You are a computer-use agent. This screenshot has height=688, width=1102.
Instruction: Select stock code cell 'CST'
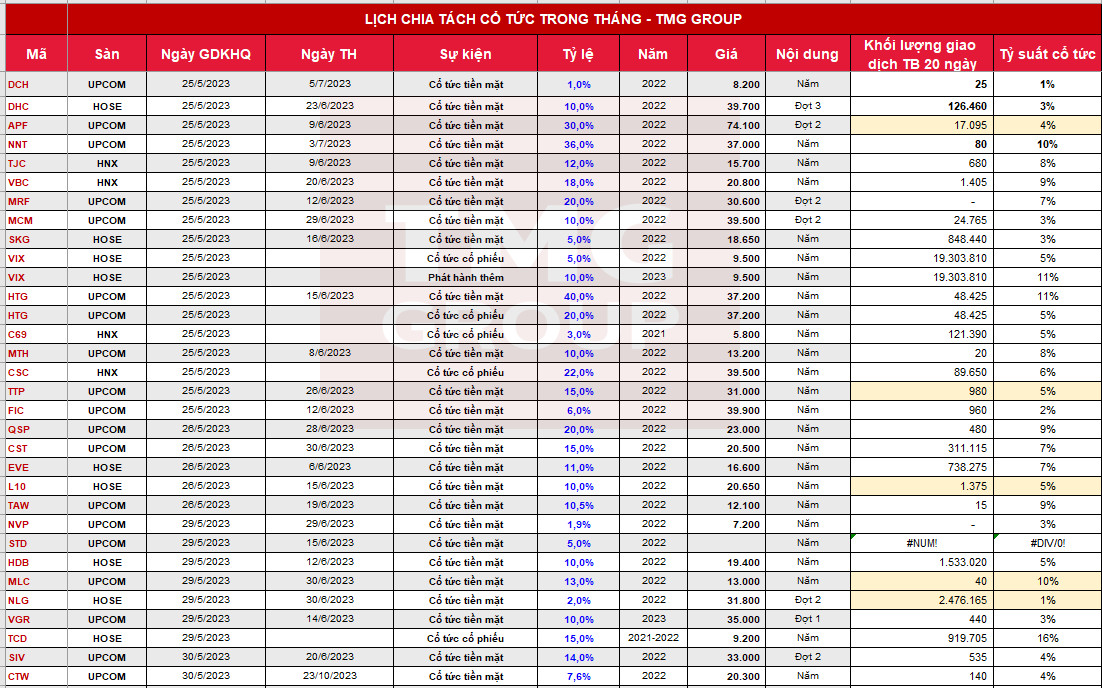coord(37,448)
